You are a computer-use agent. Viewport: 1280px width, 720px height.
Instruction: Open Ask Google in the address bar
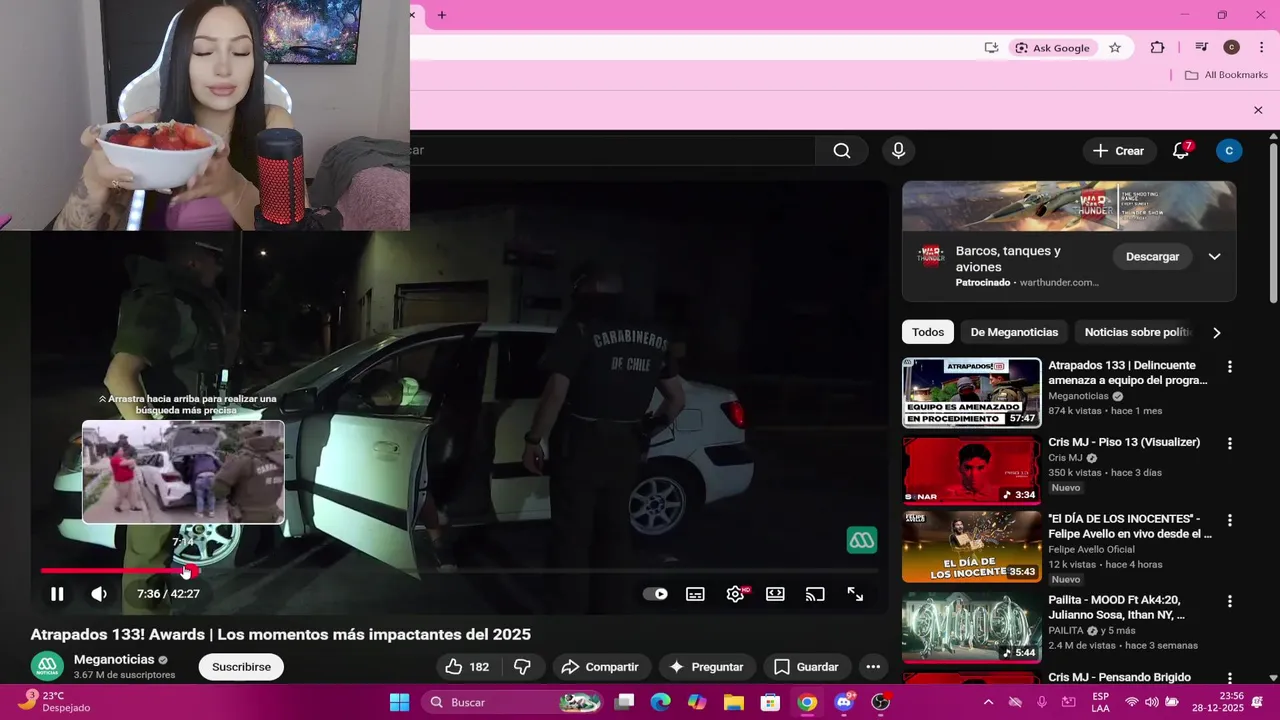coord(1052,48)
